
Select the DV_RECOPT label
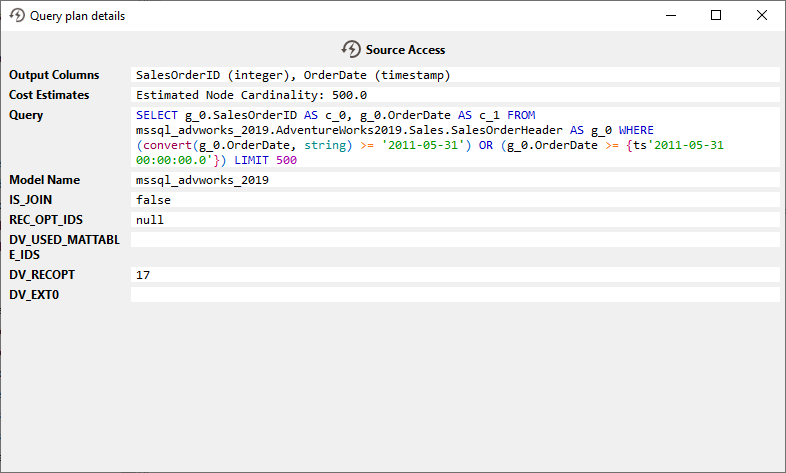click(x=42, y=274)
